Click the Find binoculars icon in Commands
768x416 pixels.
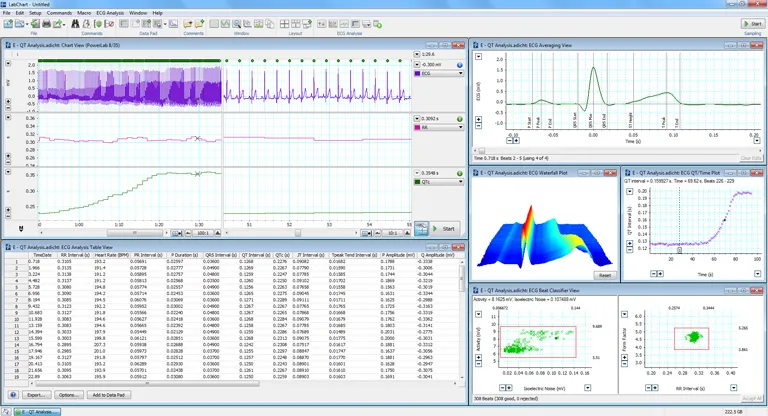click(x=75, y=24)
